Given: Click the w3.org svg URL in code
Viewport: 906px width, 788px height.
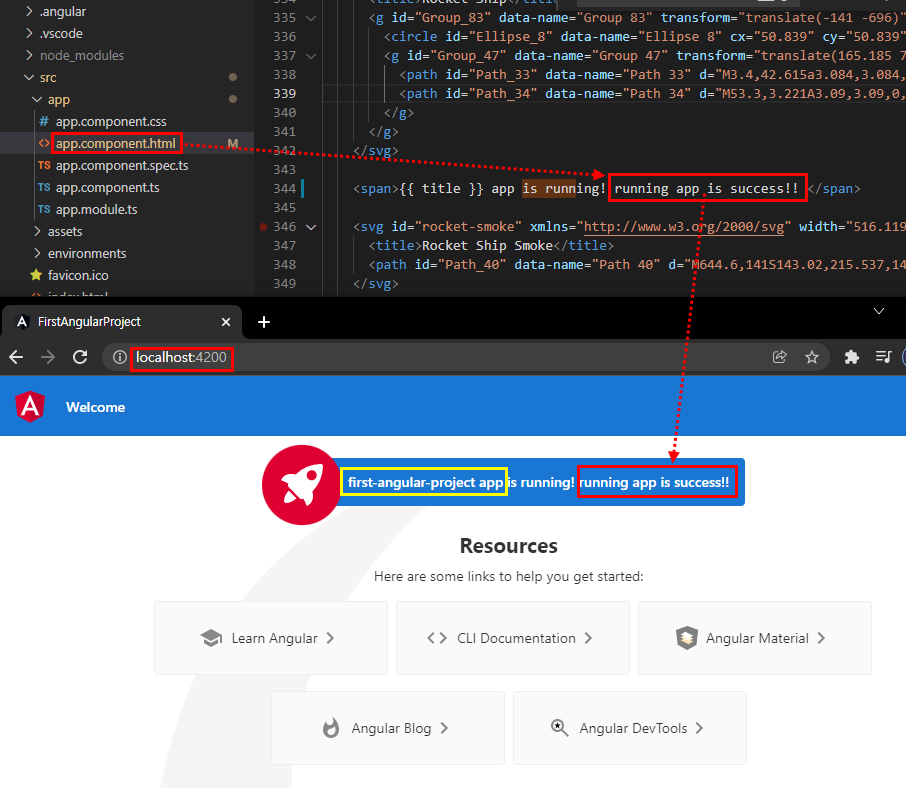Looking at the screenshot, I should (x=684, y=226).
